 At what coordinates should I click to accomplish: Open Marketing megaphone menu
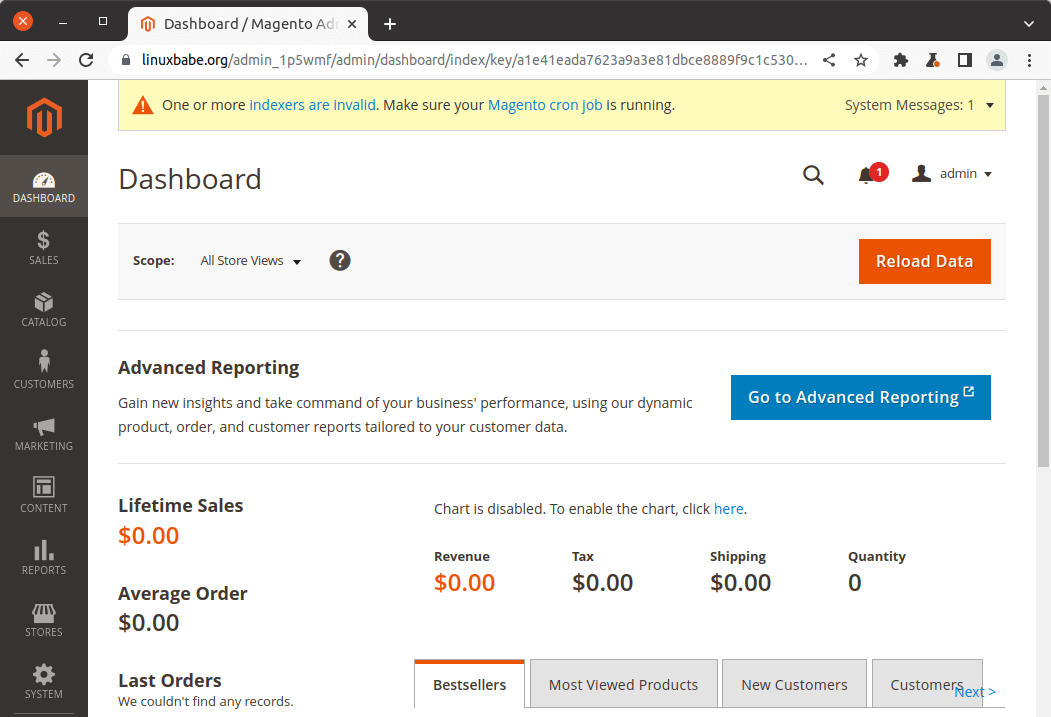coord(43,433)
